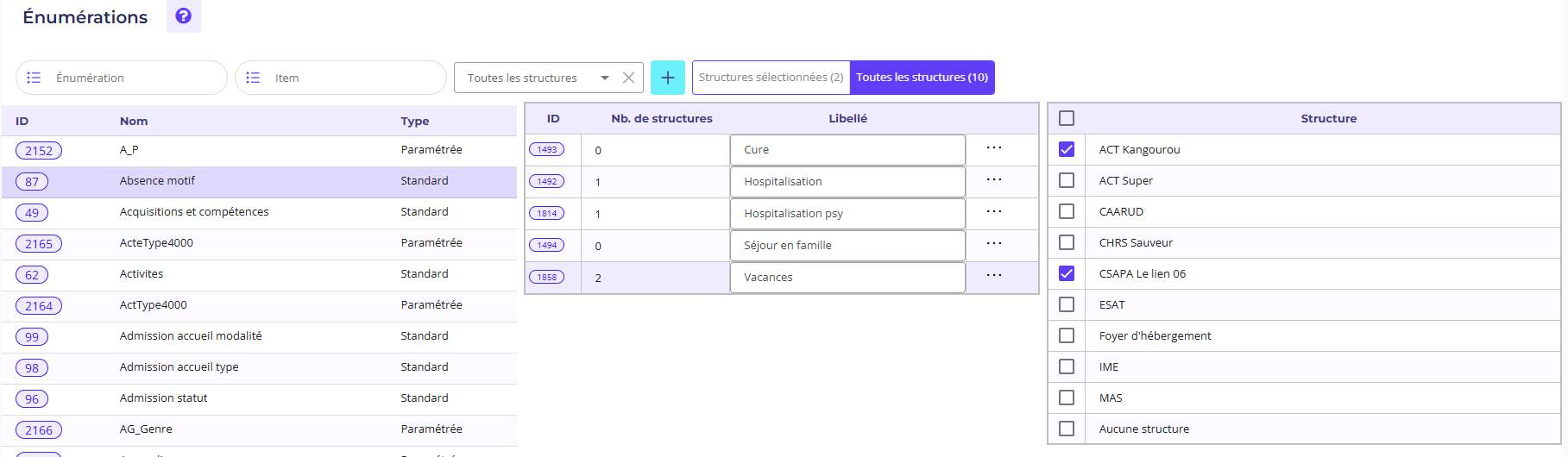Select the Toutes les structures (10) tab
1568x457 pixels.
coord(922,78)
